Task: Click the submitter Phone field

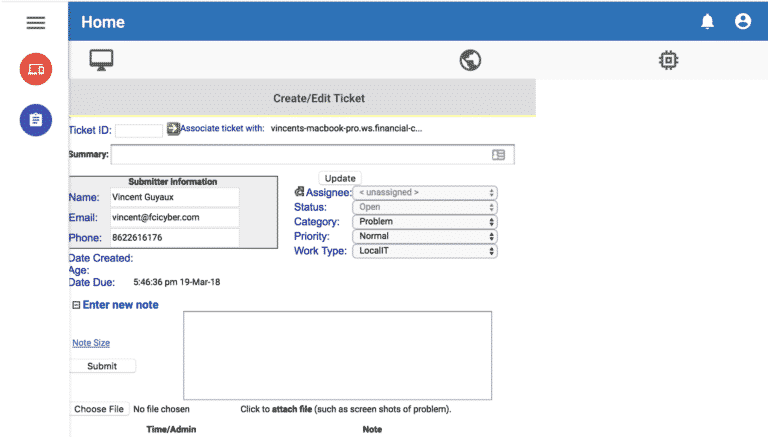Action: [174, 238]
